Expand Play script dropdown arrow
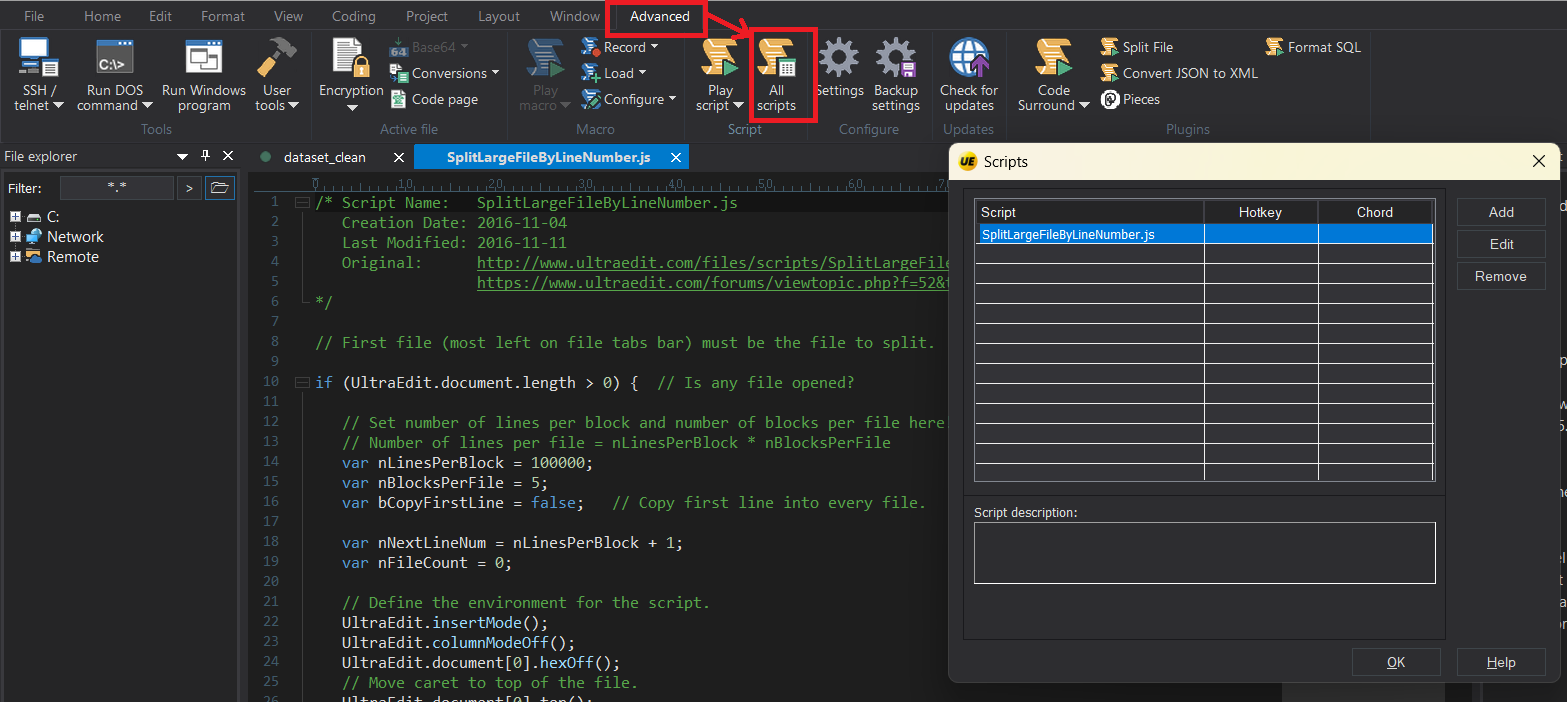The height and width of the screenshot is (702, 1567). pyautogui.click(x=738, y=105)
